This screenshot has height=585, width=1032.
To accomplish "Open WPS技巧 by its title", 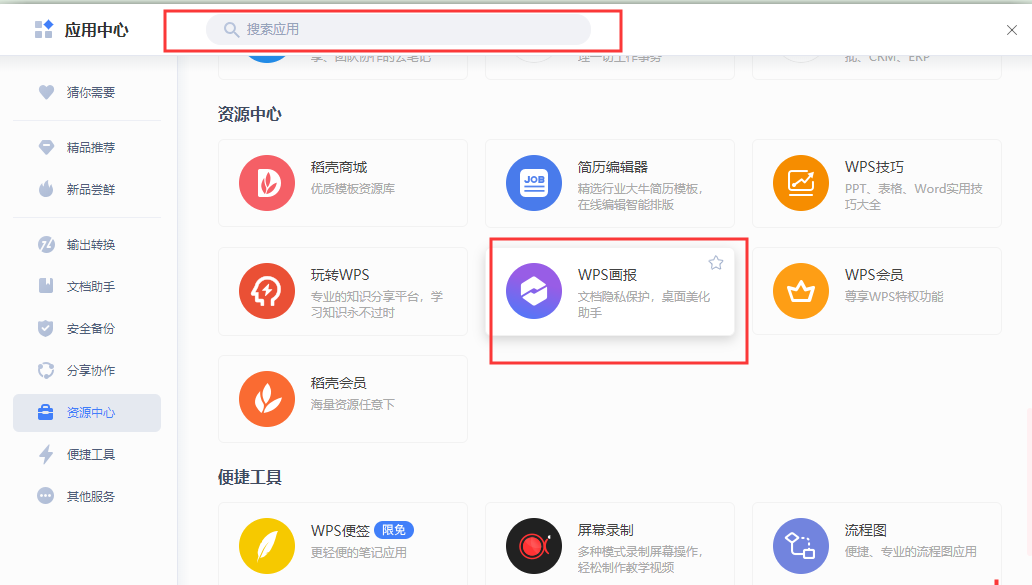I will (x=874, y=167).
